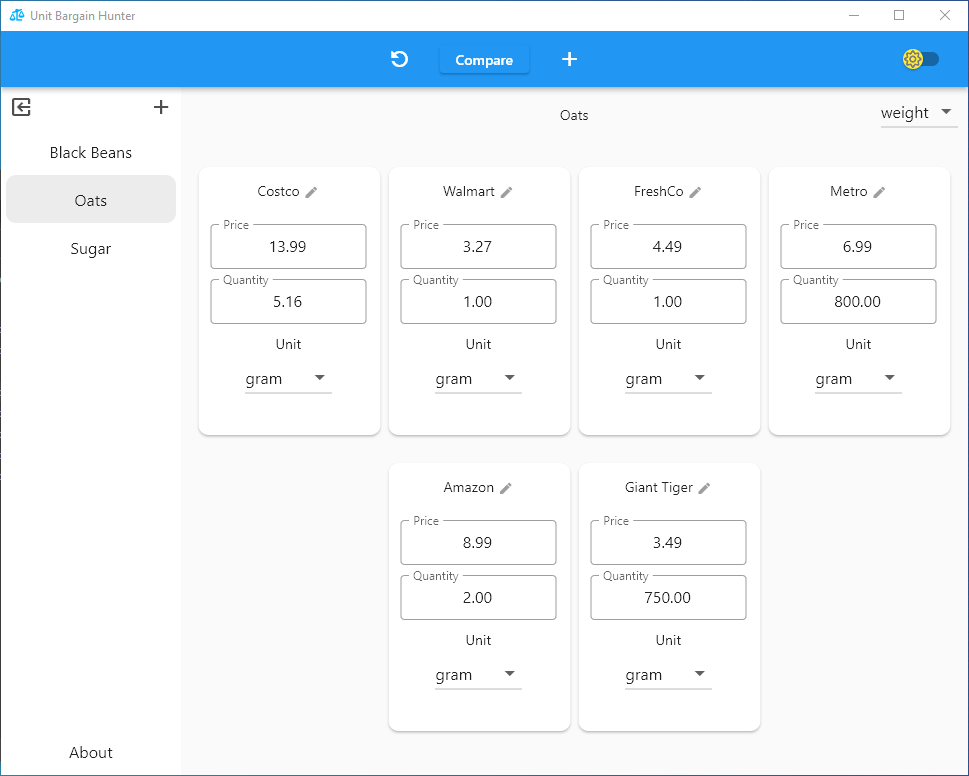Maximize the Unit Bargain Hunter window
The height and width of the screenshot is (776, 969).
pyautogui.click(x=899, y=15)
